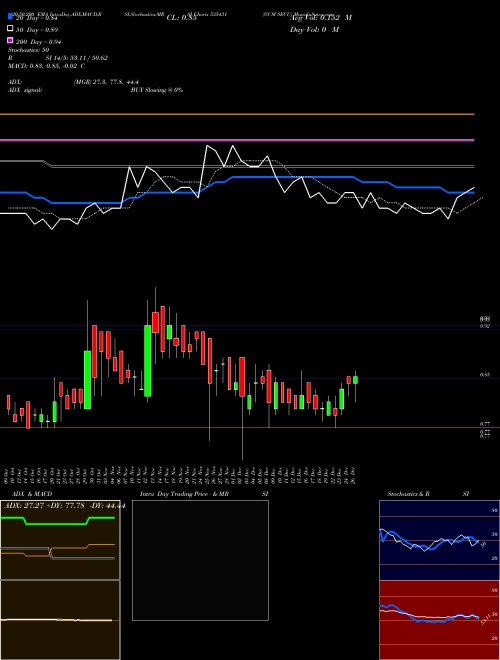The height and width of the screenshot is (660, 500).
Task: Click the 'BUY Slowing @ 0%' signal text
Action: click(x=157, y=90)
